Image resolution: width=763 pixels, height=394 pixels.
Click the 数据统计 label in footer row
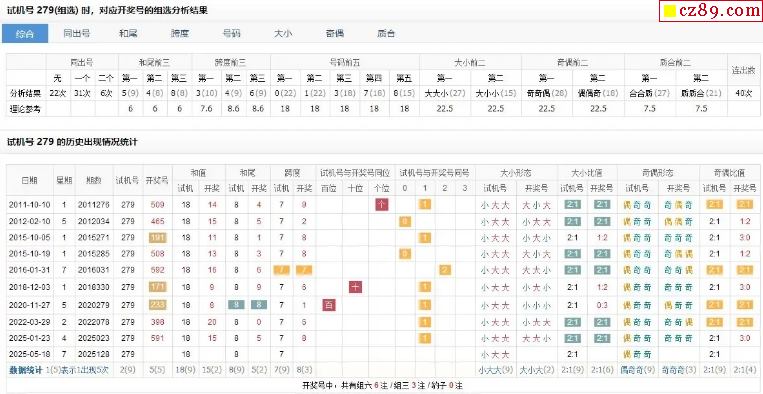pos(26,370)
